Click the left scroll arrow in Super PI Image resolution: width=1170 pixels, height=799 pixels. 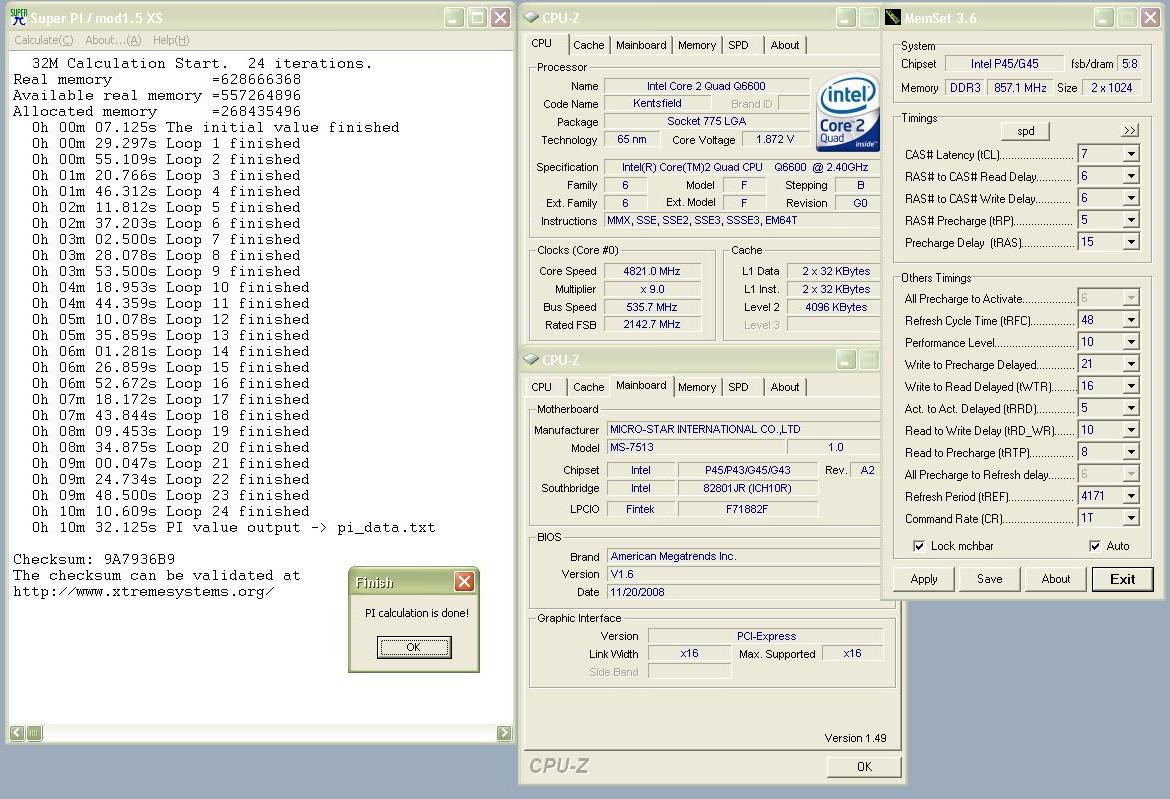[x=16, y=733]
